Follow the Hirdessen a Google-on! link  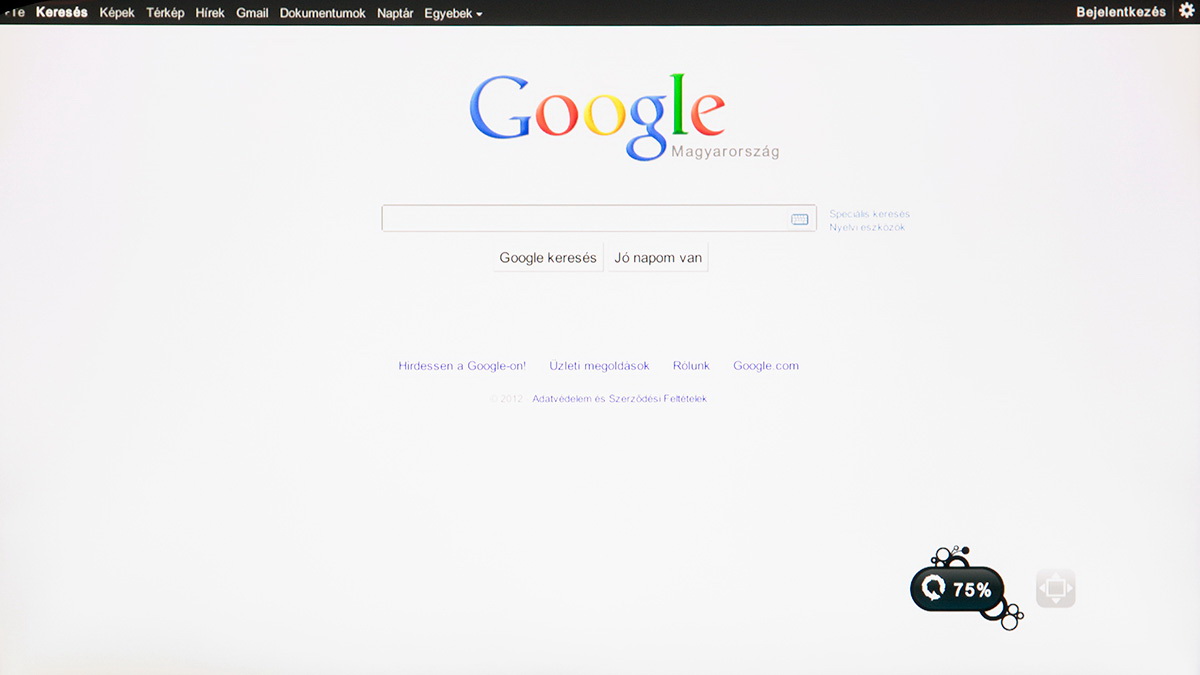coord(462,366)
